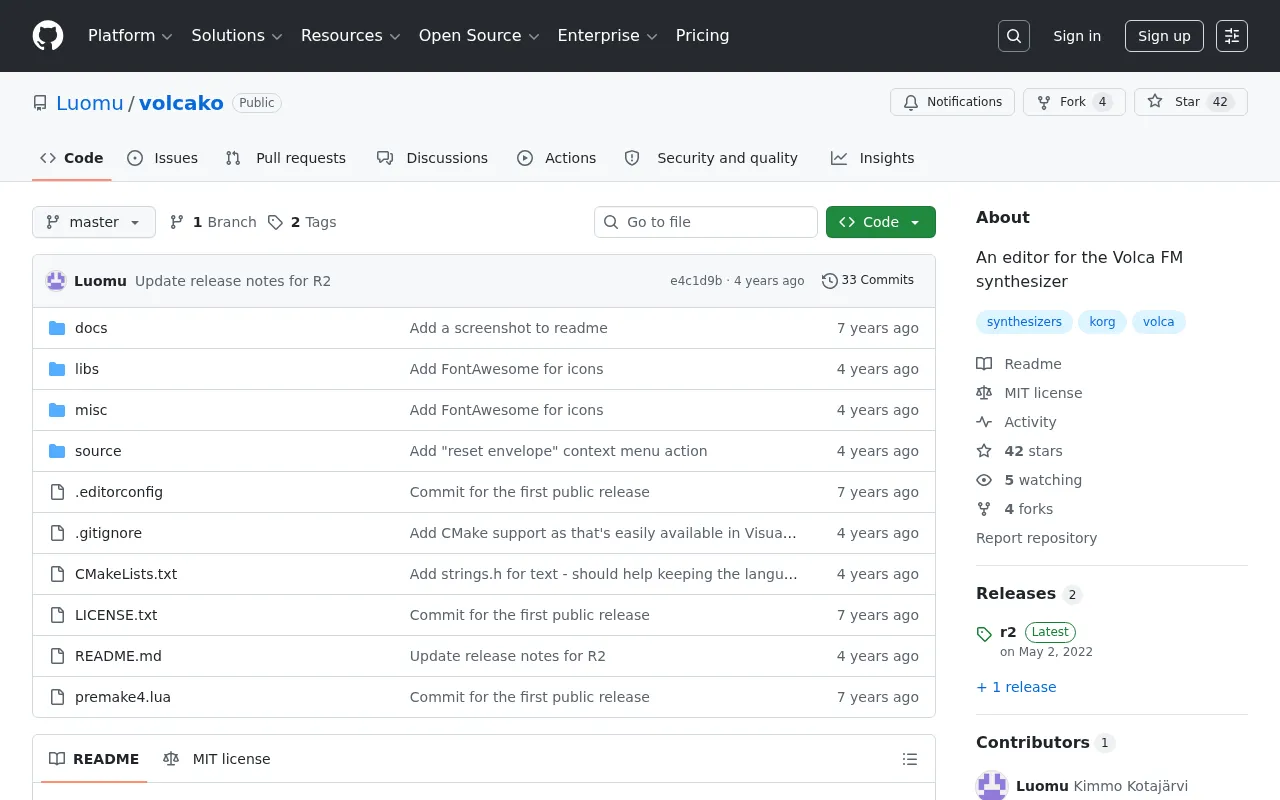Click the misc folder icon

point(57,410)
